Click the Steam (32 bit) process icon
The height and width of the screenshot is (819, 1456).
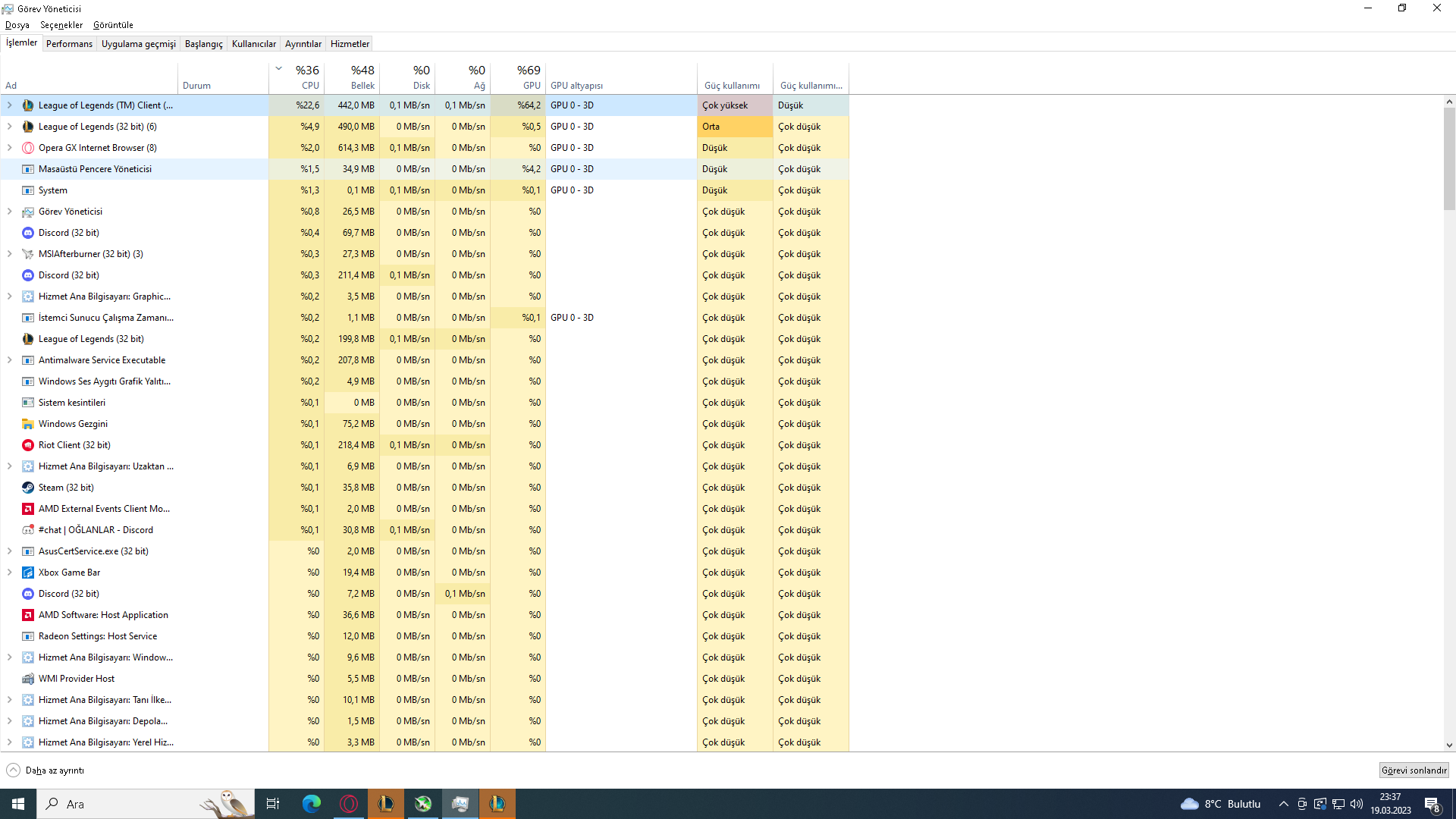[x=28, y=488]
